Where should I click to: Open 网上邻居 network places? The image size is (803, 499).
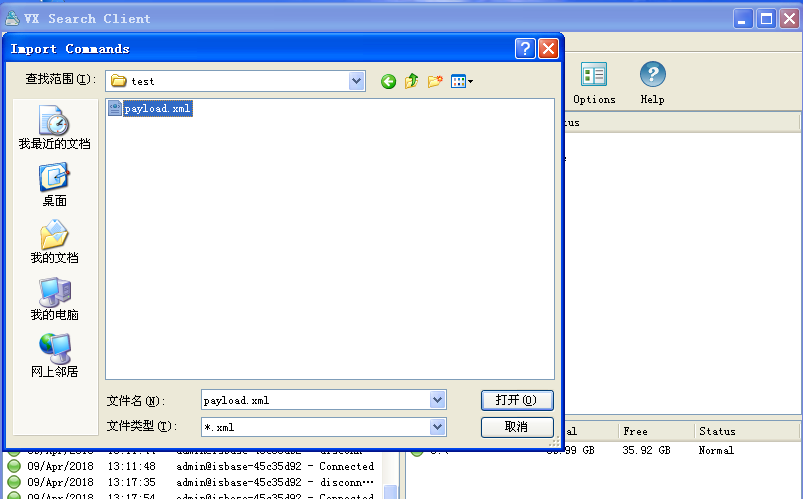(55, 356)
